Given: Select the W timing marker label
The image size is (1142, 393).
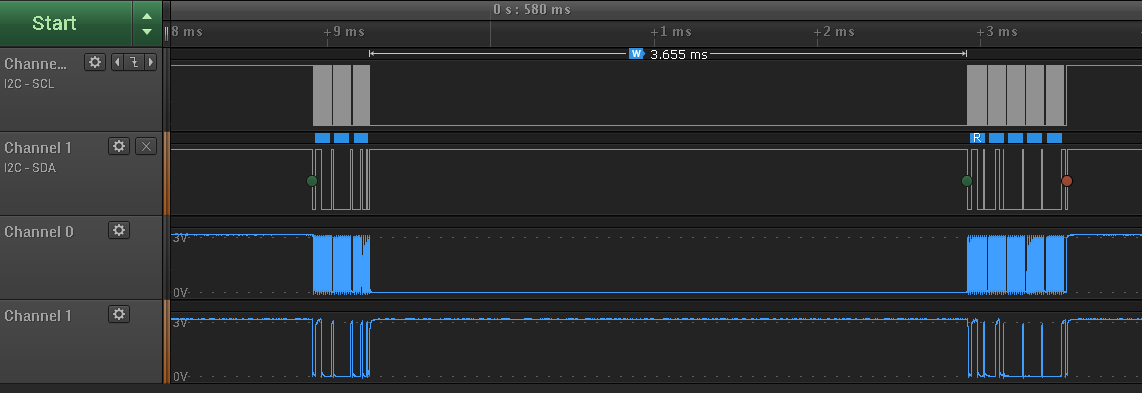Looking at the screenshot, I should (637, 54).
